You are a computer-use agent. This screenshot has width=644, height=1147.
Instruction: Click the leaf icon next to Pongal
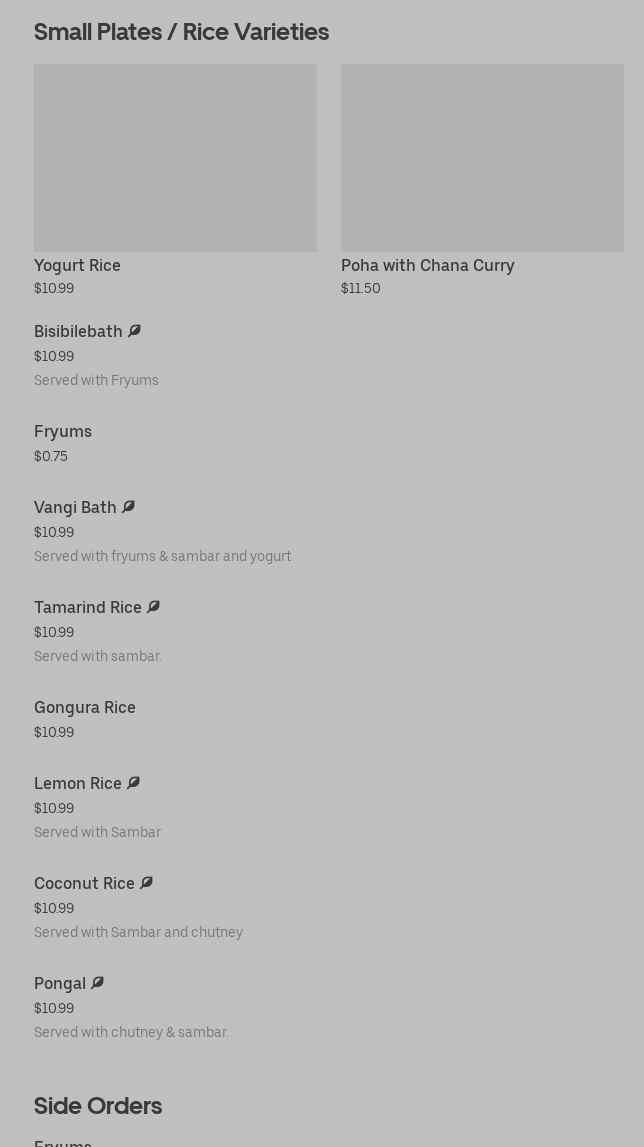point(97,983)
